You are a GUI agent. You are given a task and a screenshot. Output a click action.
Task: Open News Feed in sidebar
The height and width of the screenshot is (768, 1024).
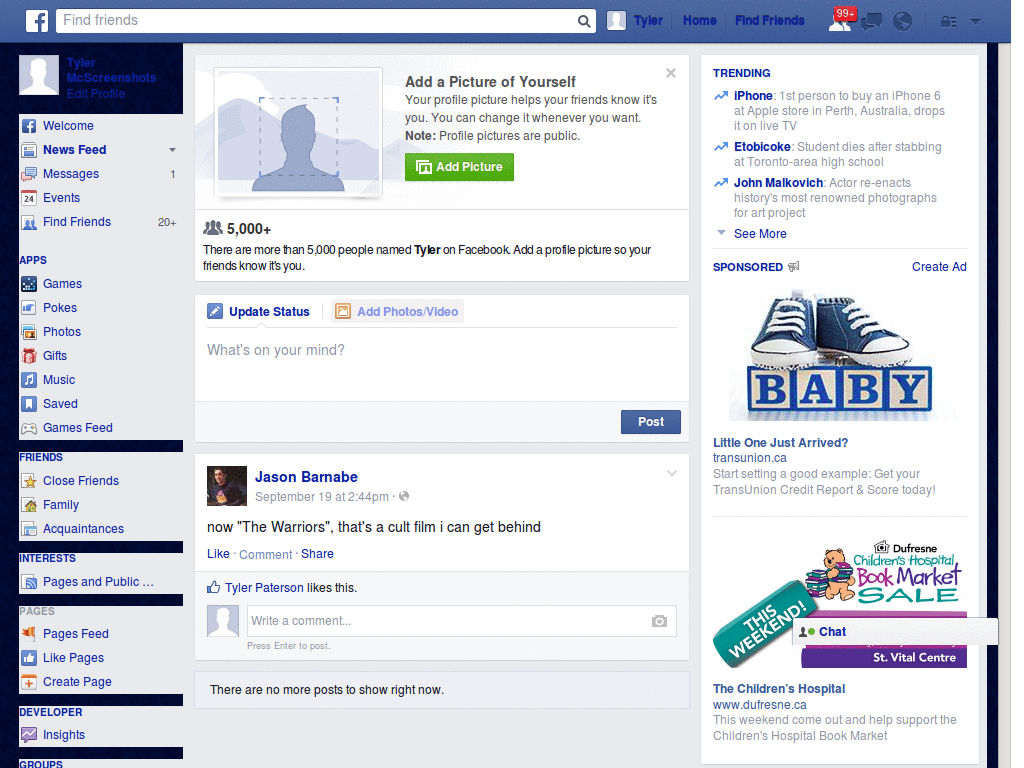click(x=74, y=150)
